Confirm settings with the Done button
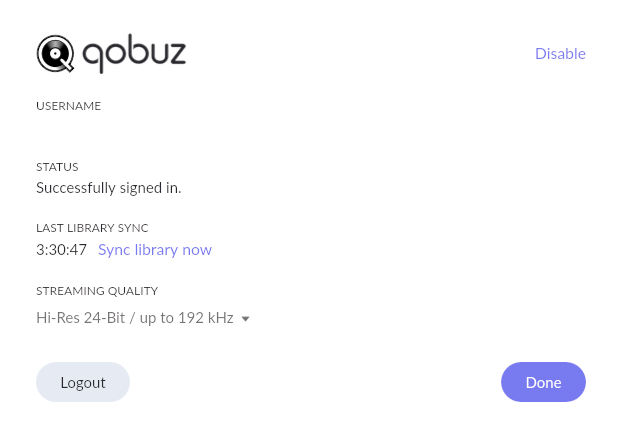The width and height of the screenshot is (620, 427). (543, 382)
